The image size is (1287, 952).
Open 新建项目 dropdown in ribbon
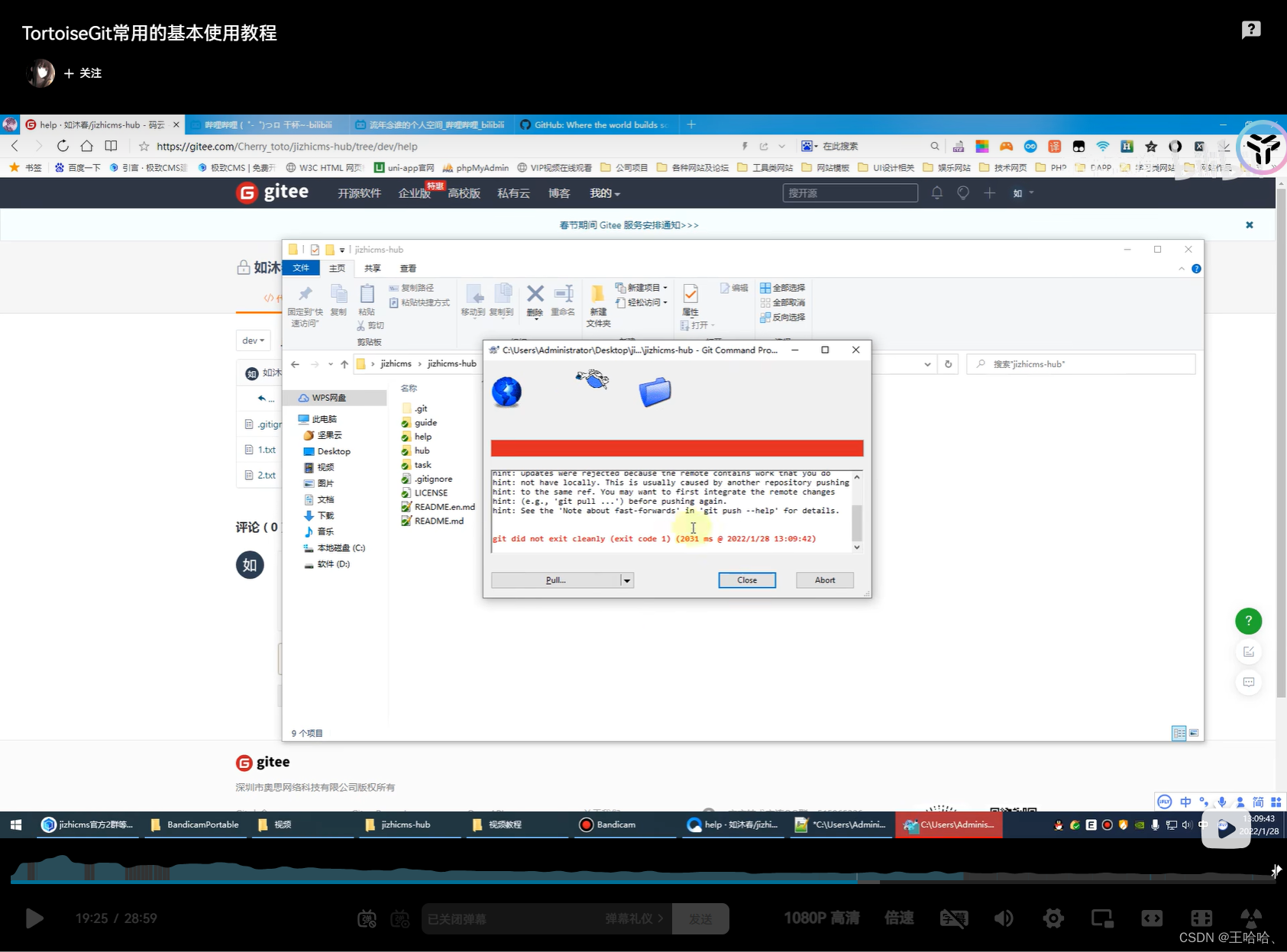(642, 288)
